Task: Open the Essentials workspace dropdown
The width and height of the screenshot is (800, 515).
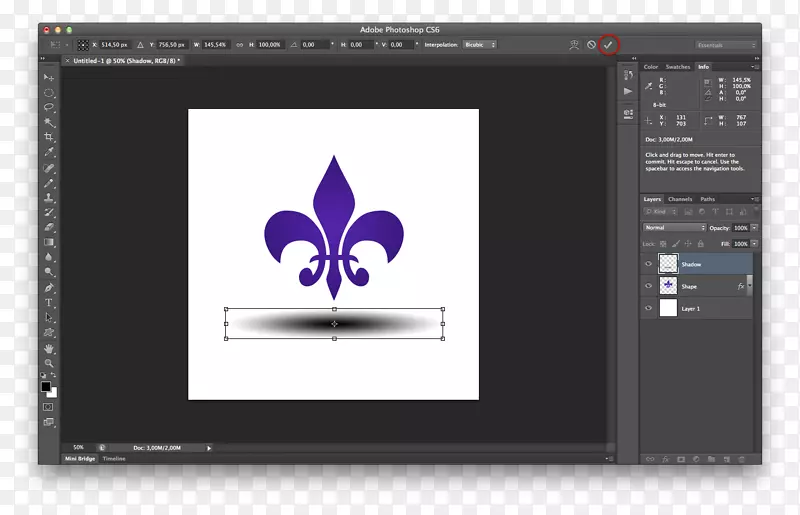Action: [724, 45]
